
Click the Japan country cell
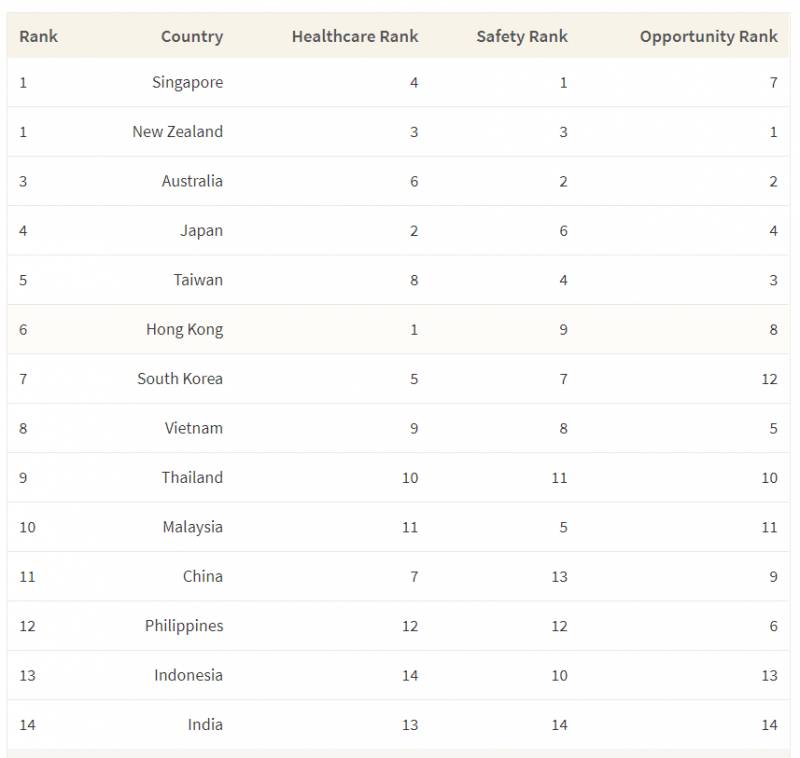[201, 230]
